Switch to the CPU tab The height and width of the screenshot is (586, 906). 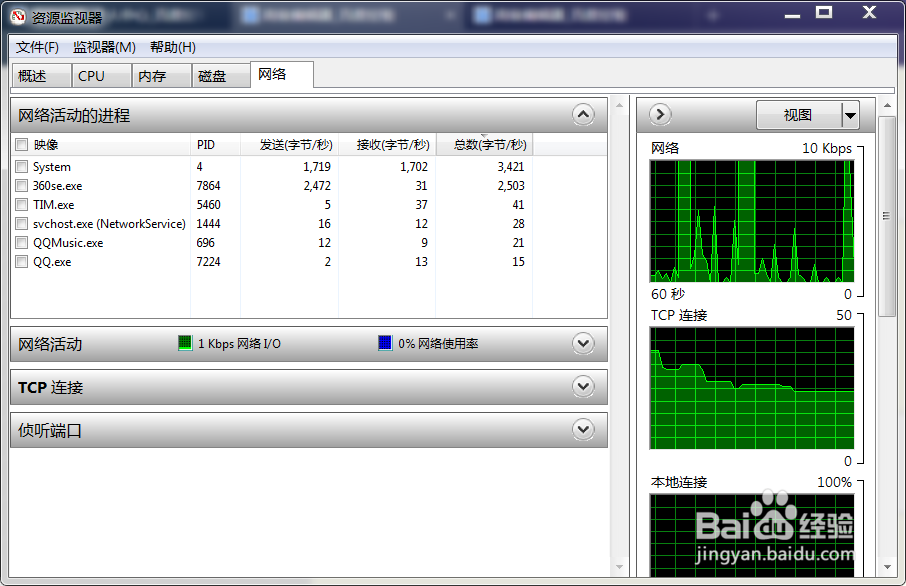point(102,76)
